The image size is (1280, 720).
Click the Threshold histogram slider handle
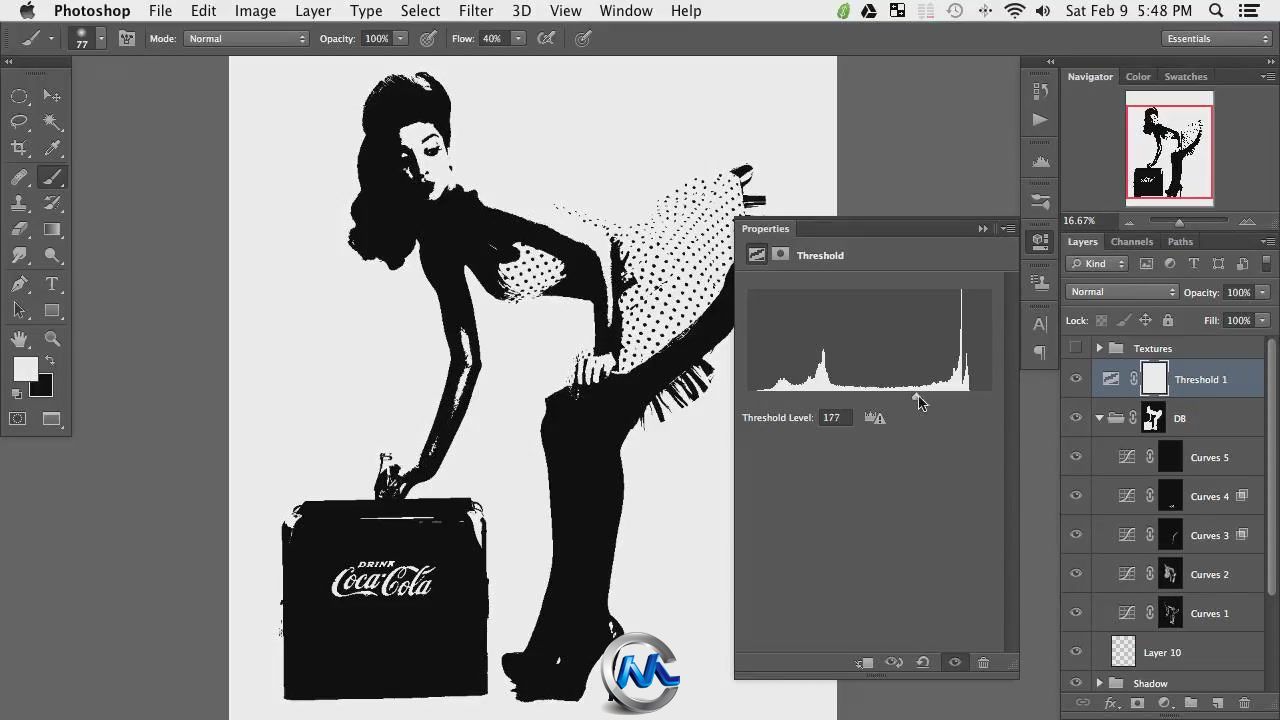(x=917, y=396)
